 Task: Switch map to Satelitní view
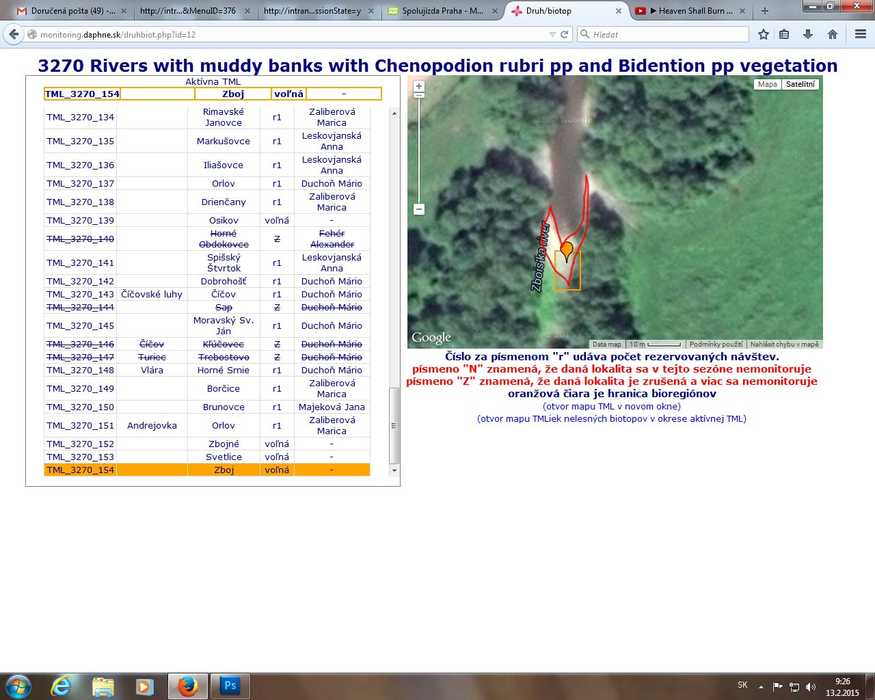(x=800, y=84)
